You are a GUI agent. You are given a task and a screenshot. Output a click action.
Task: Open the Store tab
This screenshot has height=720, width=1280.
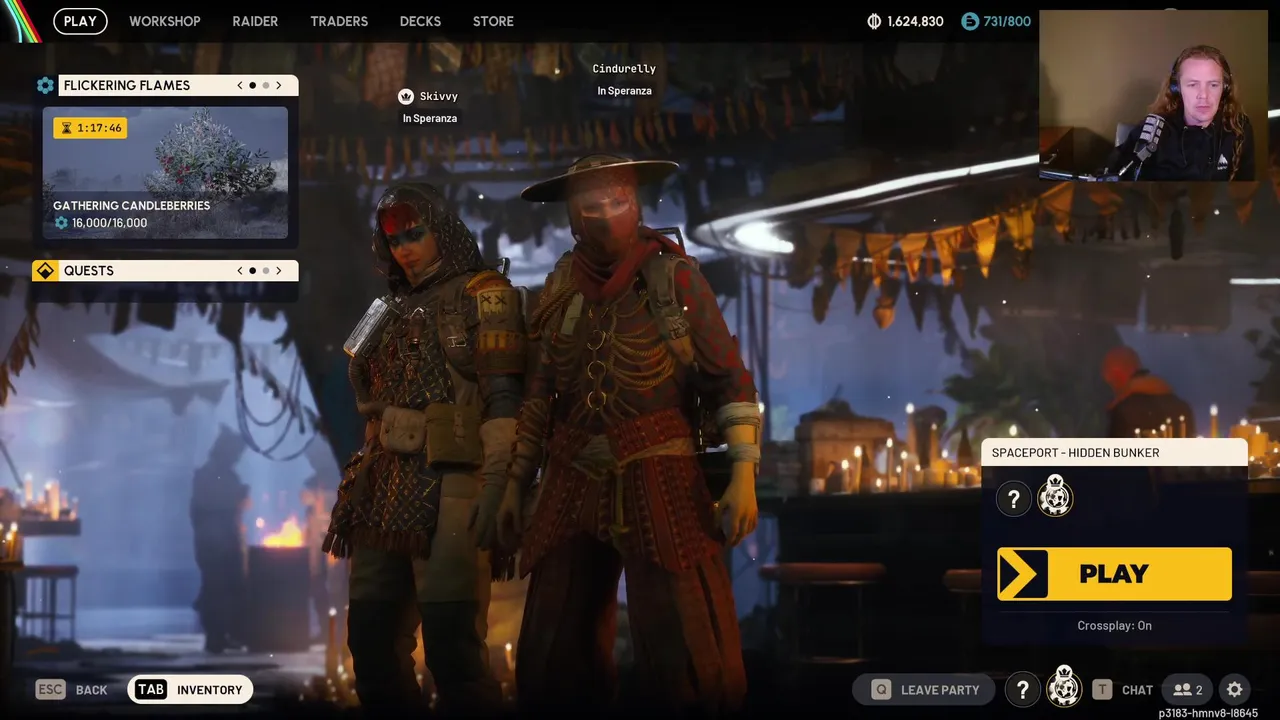coord(493,21)
